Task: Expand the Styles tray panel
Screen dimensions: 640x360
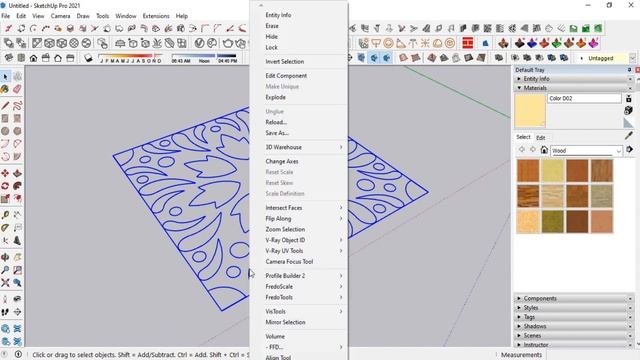Action: tap(574, 308)
